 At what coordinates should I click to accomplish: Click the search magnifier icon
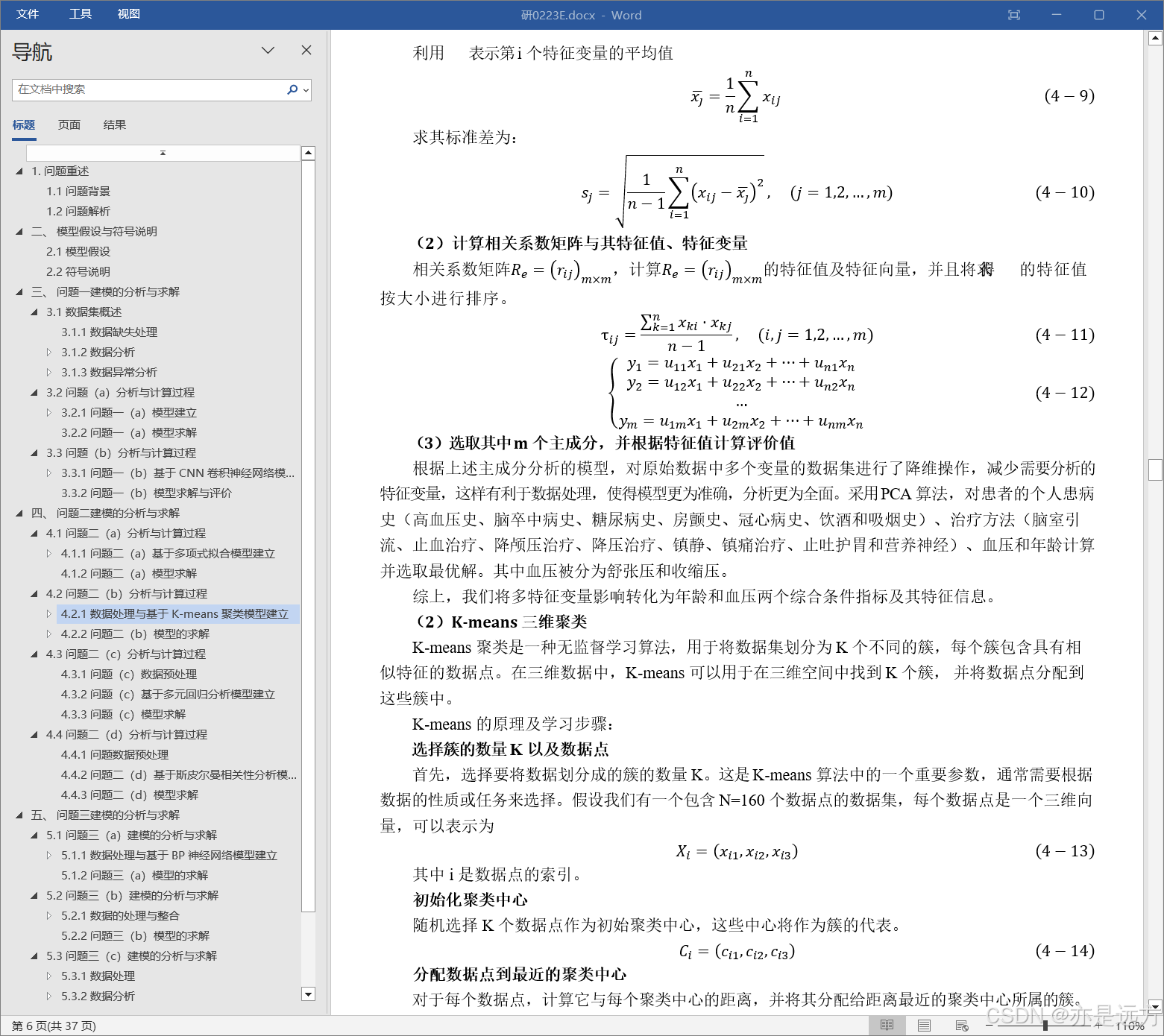point(292,89)
